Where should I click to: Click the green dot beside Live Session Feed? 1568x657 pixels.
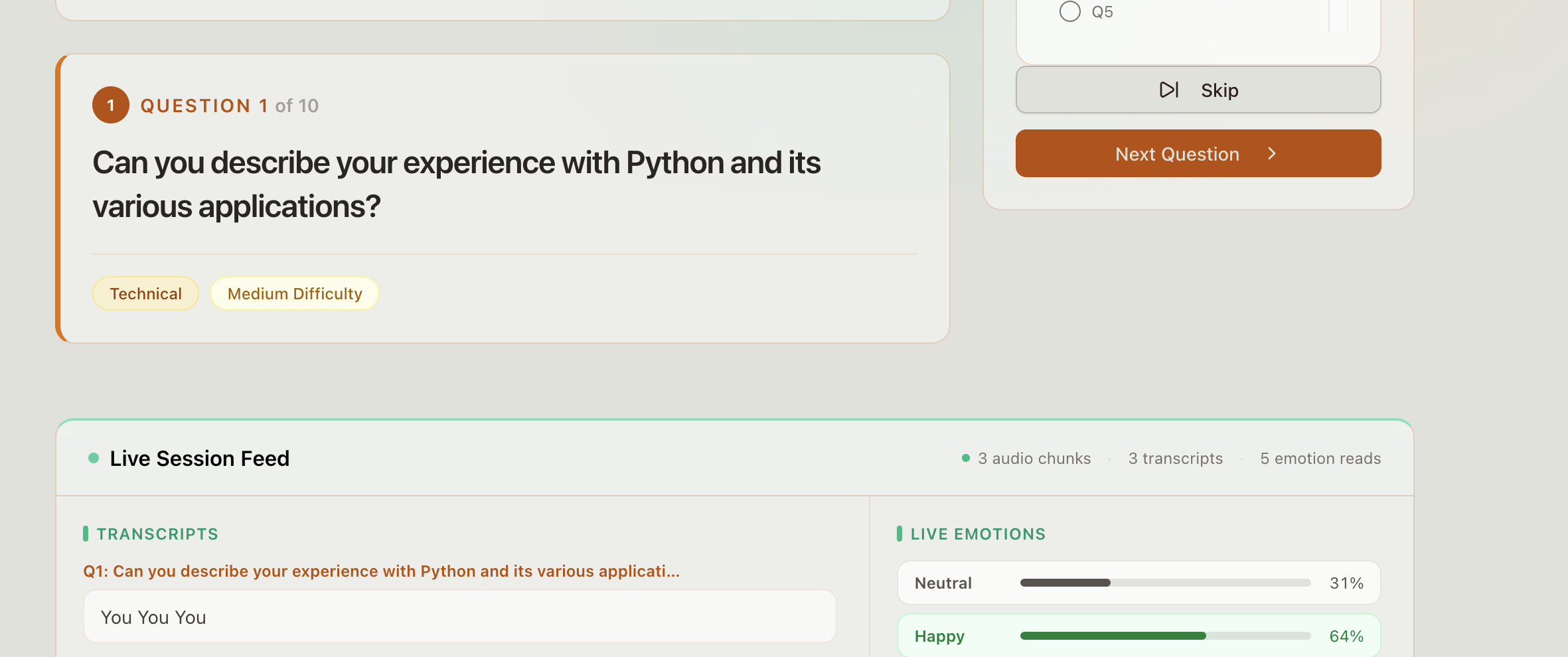94,458
